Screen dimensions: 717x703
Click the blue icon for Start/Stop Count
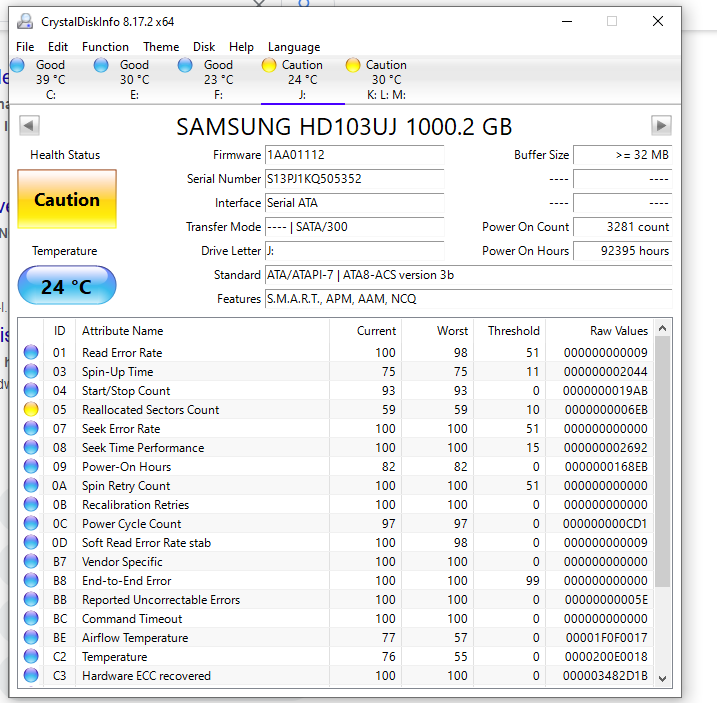pos(31,390)
